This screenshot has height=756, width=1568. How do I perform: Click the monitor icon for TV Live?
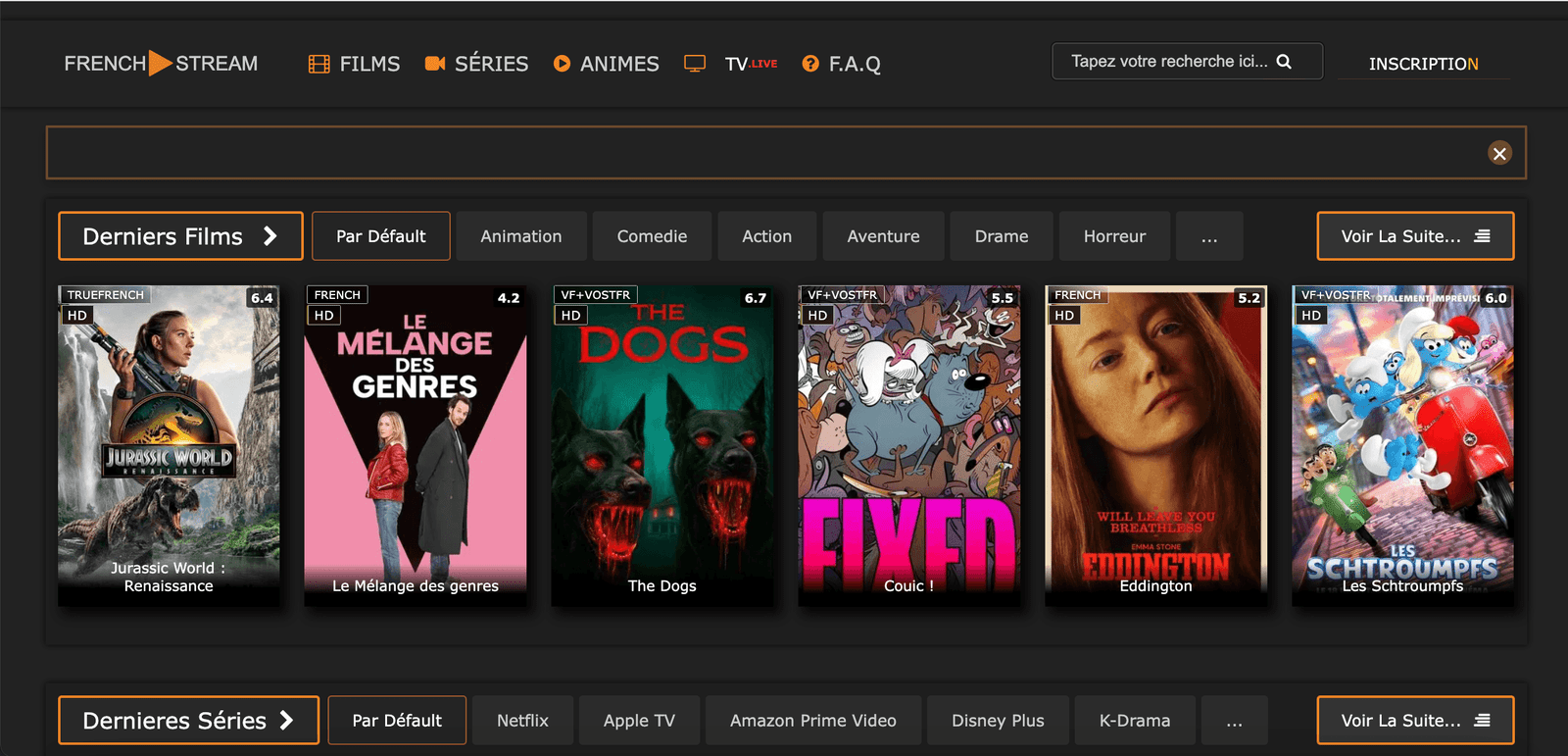[695, 64]
